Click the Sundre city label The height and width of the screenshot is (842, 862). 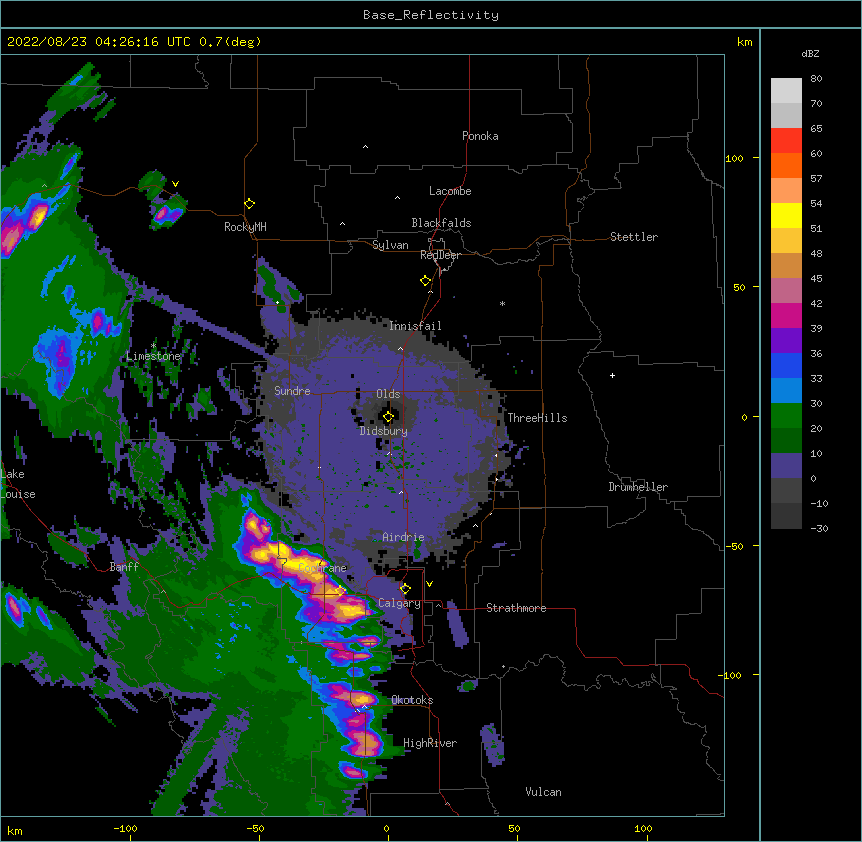pyautogui.click(x=292, y=391)
